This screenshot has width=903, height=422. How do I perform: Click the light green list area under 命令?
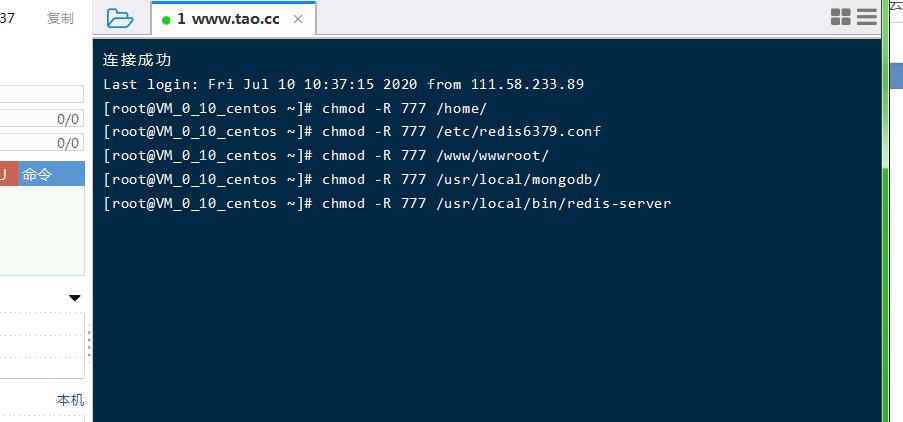click(42, 228)
